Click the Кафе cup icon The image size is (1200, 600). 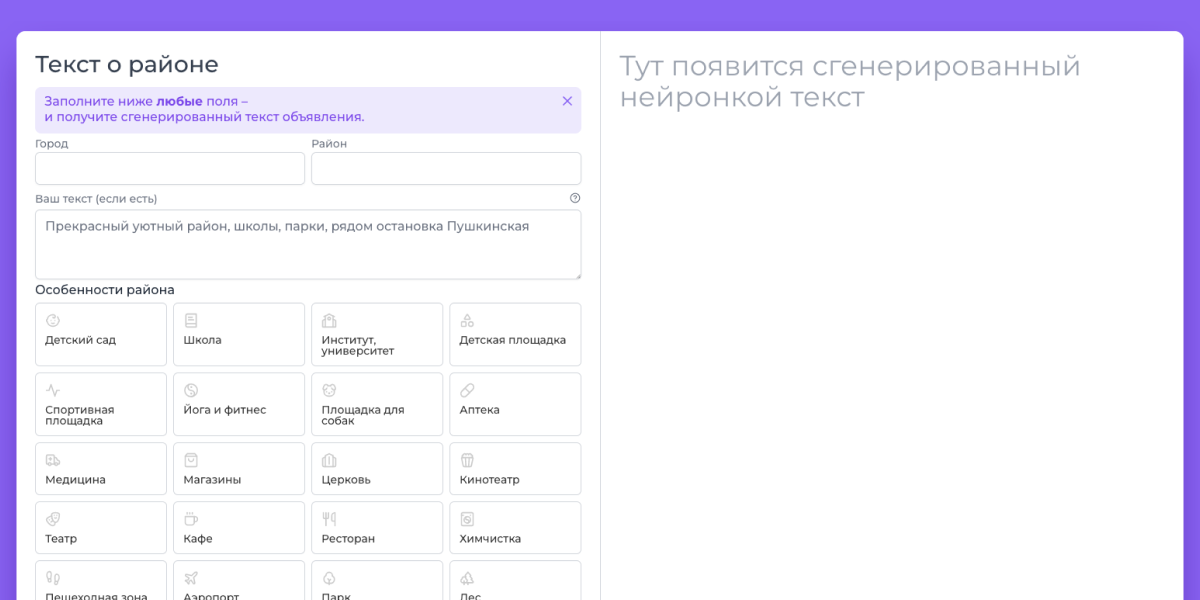point(191,519)
